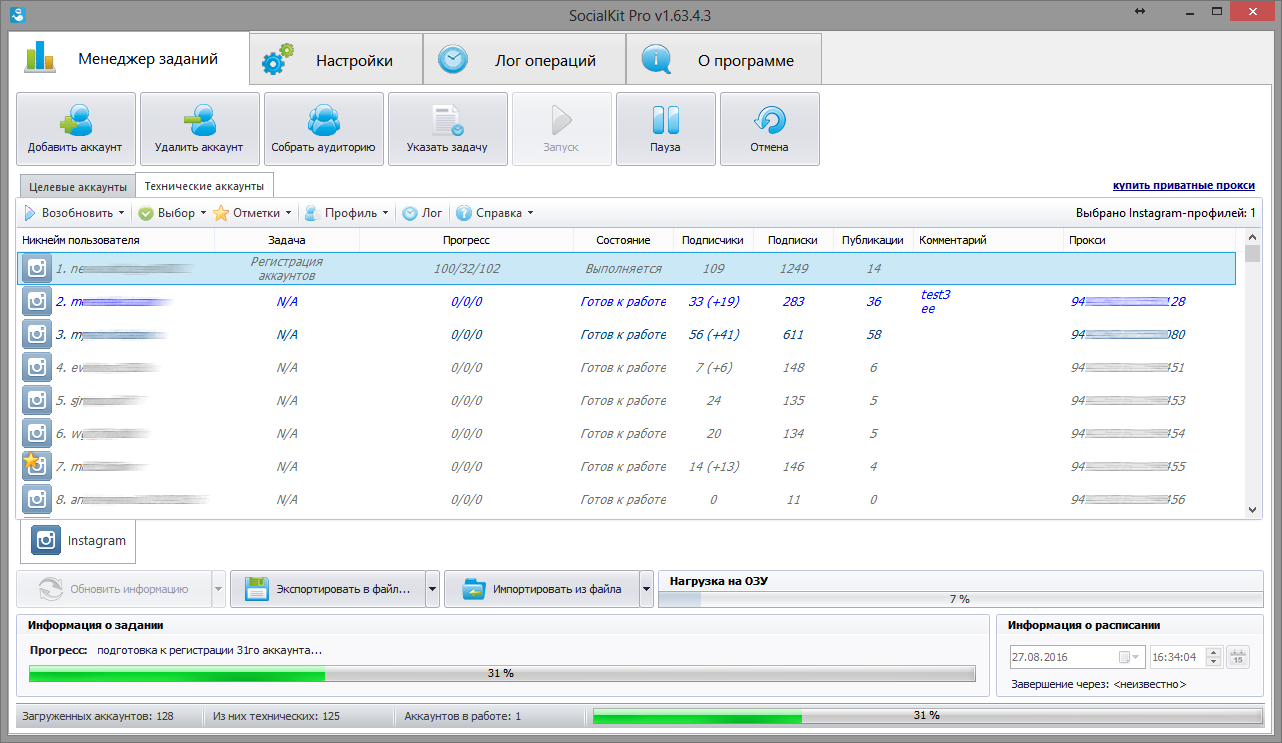
Task: Click Указать задачу button
Action: tap(447, 129)
